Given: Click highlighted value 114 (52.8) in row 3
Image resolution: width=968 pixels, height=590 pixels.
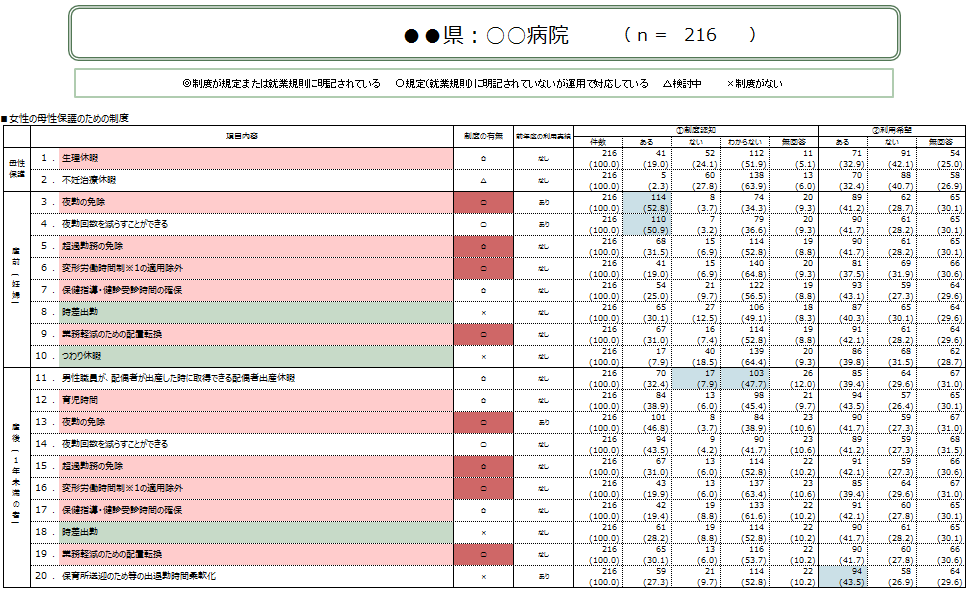Looking at the screenshot, I should [x=646, y=202].
